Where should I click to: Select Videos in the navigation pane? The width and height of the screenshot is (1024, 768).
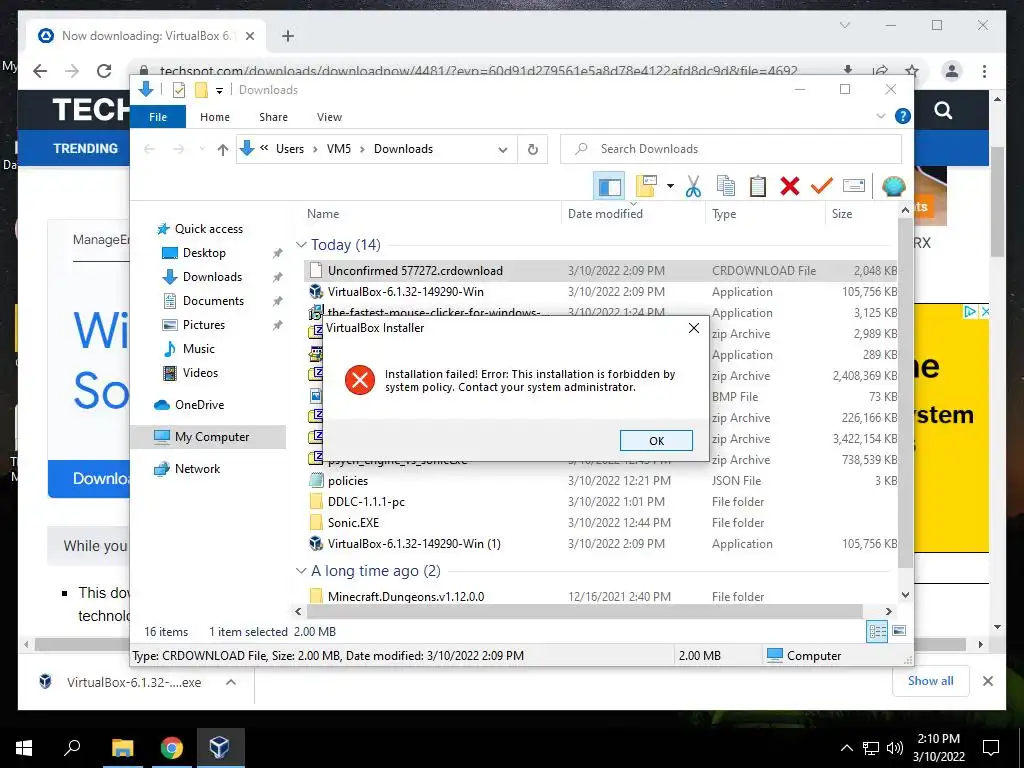(200, 373)
